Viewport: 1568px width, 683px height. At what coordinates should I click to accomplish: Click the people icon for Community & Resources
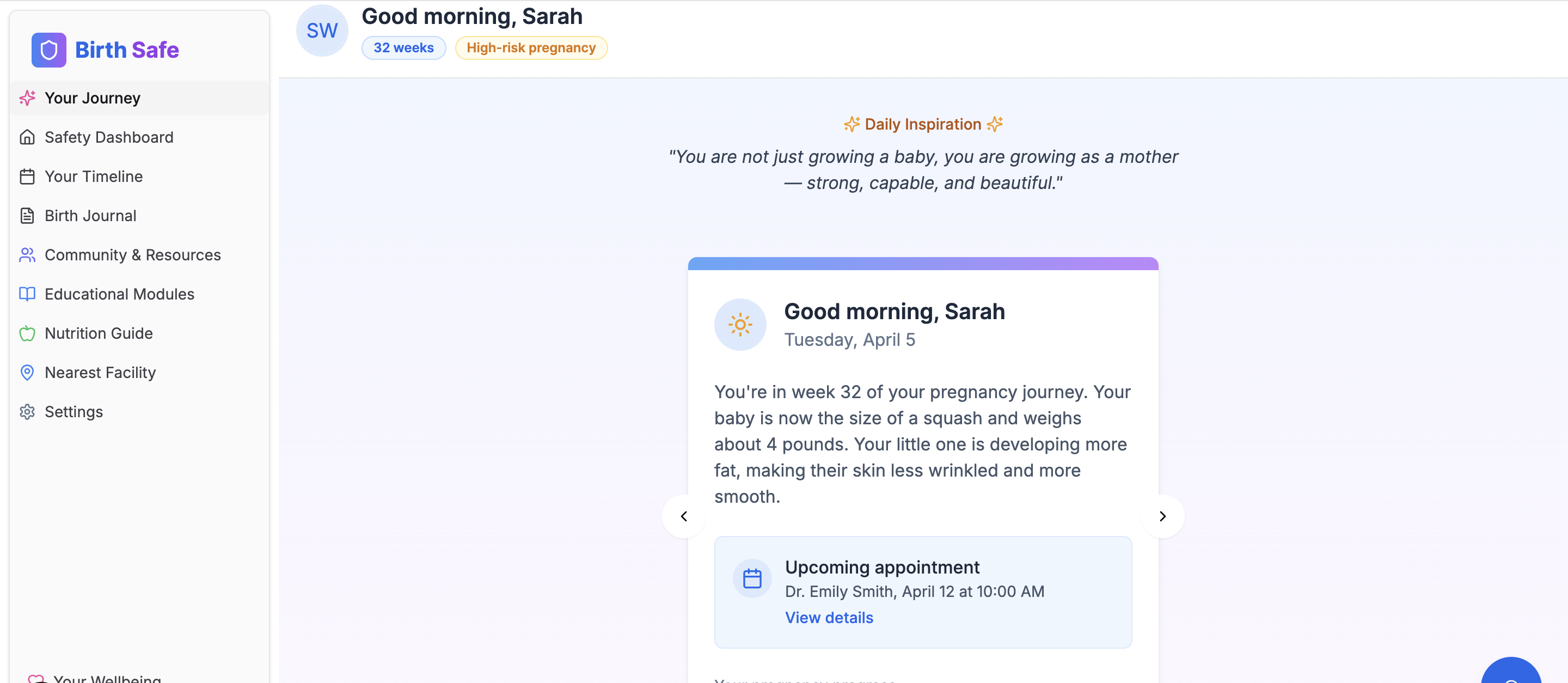(x=27, y=255)
